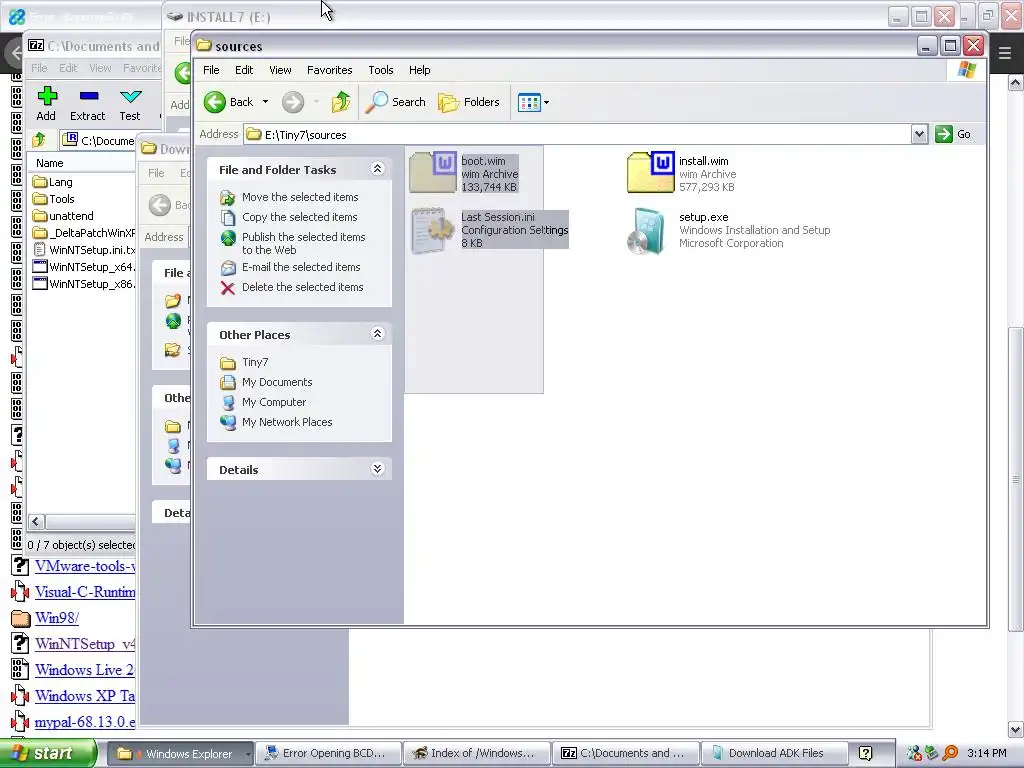
Task: Click the 7-Zip Add button
Action: click(46, 104)
